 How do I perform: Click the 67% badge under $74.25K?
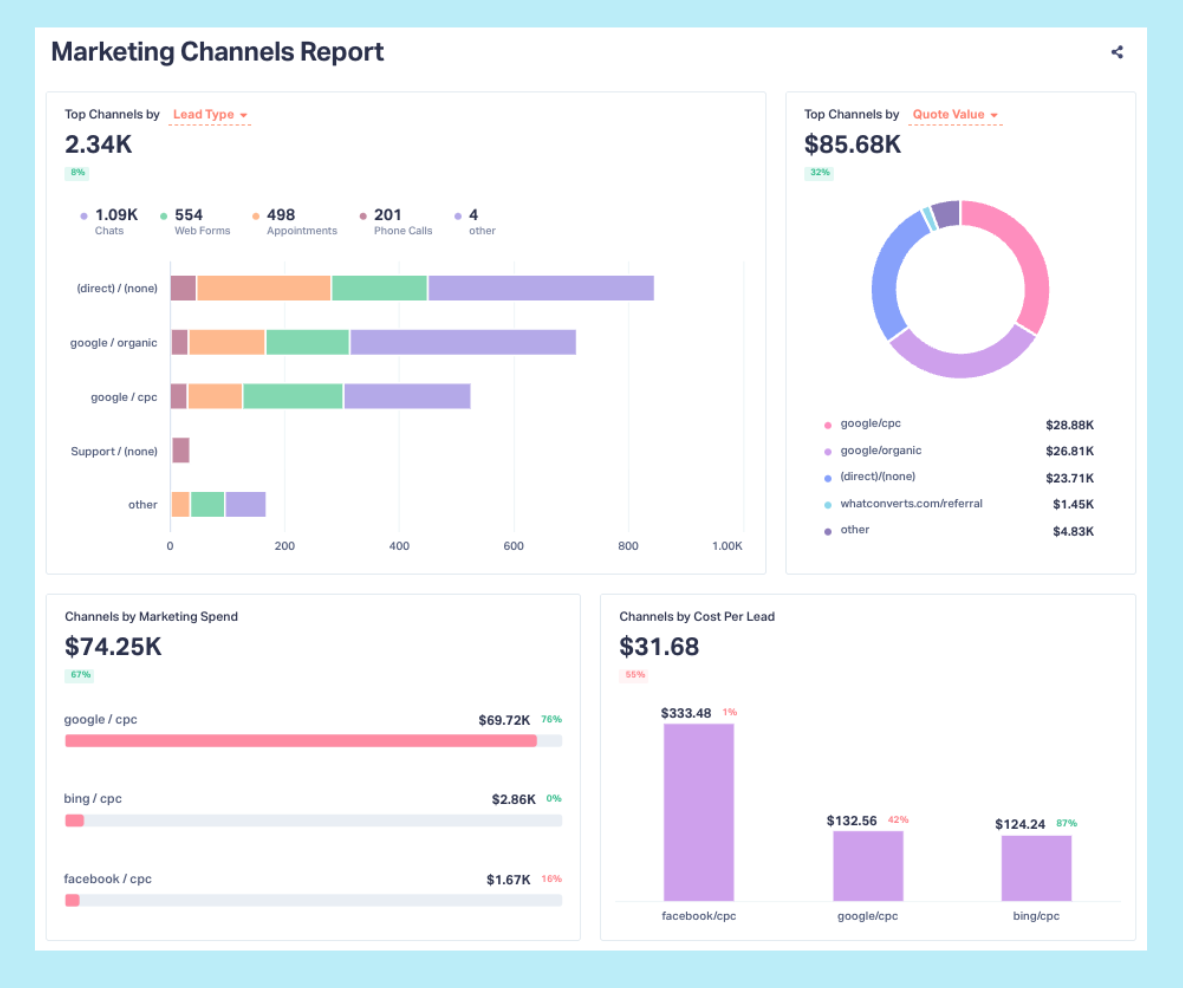pos(80,675)
